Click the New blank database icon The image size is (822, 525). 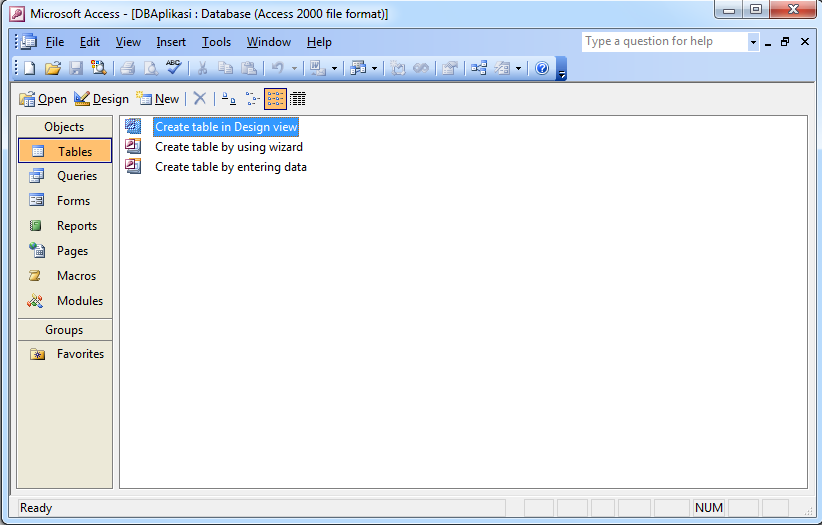click(29, 68)
